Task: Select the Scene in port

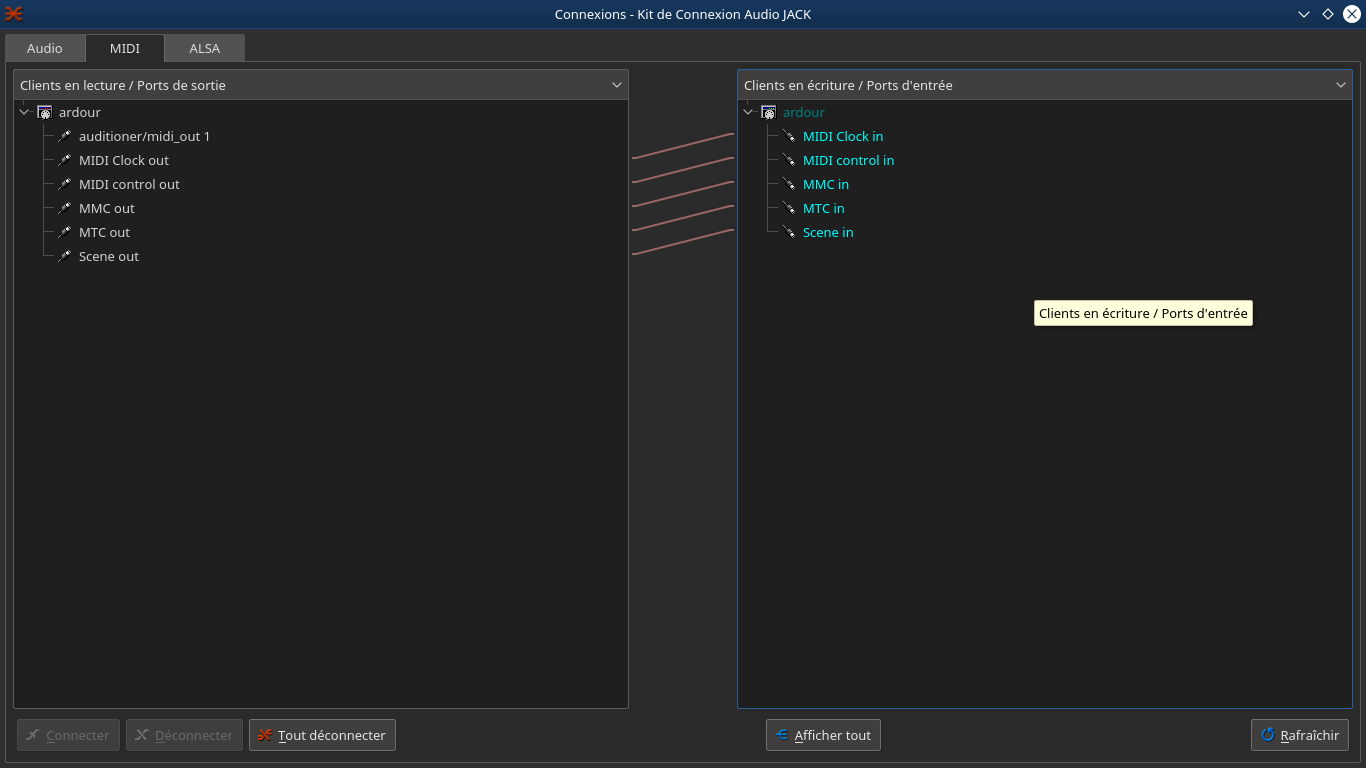Action: 1045,232
